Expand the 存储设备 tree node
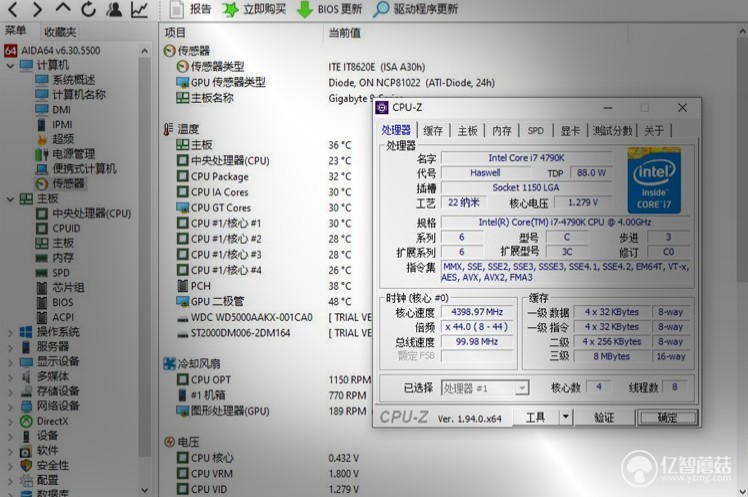This screenshot has height=497, width=748. tap(10, 392)
